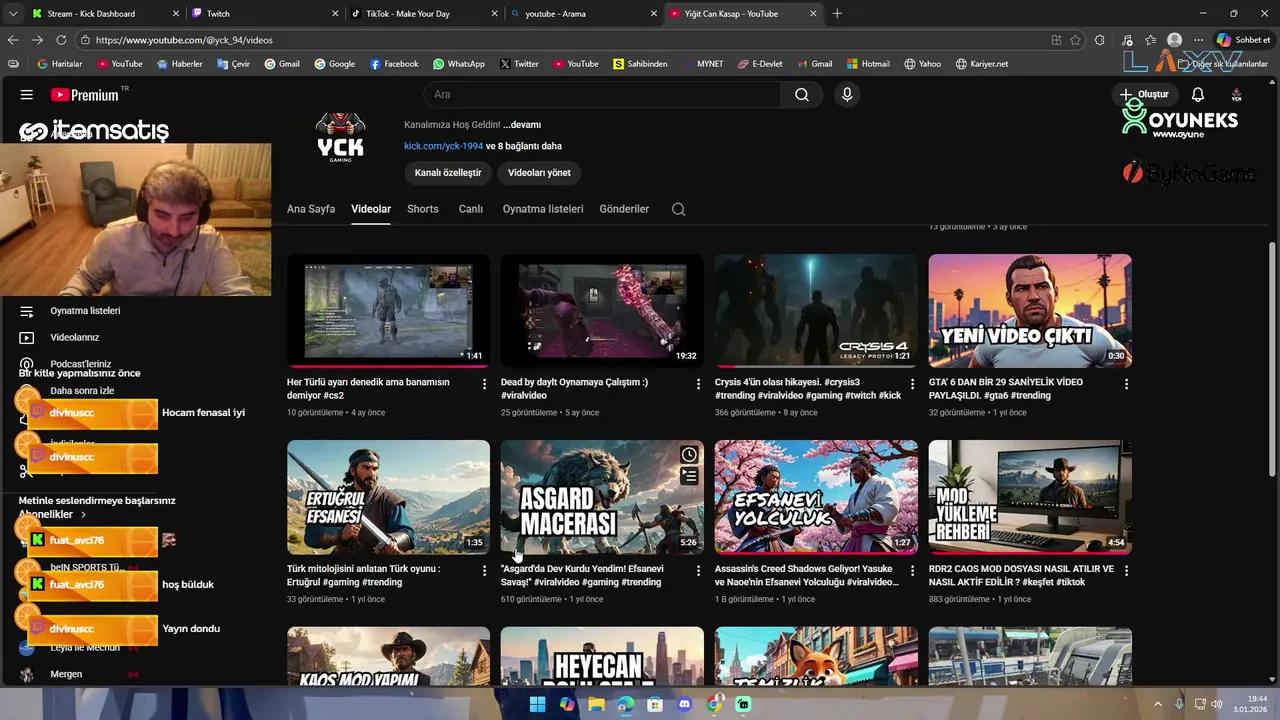
Task: Expand Abonelikler section chevron
Action: pos(83,514)
